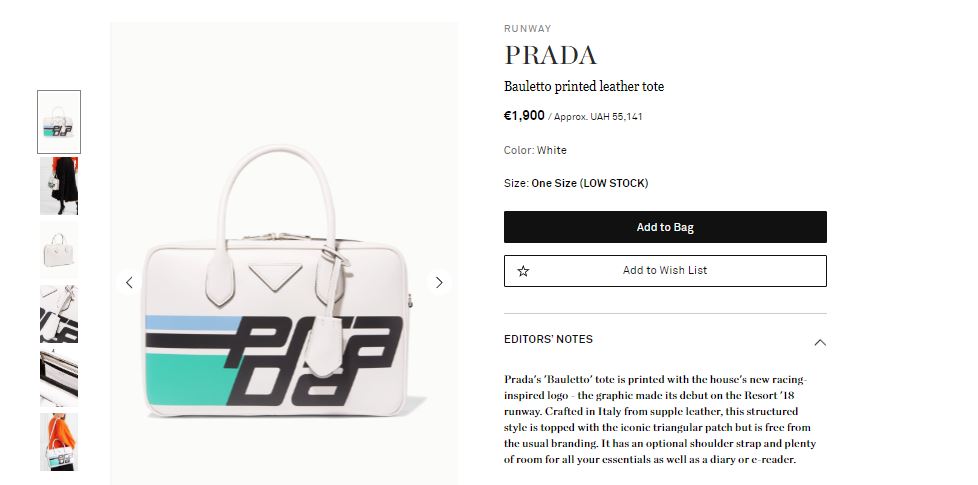Click the previous image arrow
The height and width of the screenshot is (485, 978).
point(129,282)
